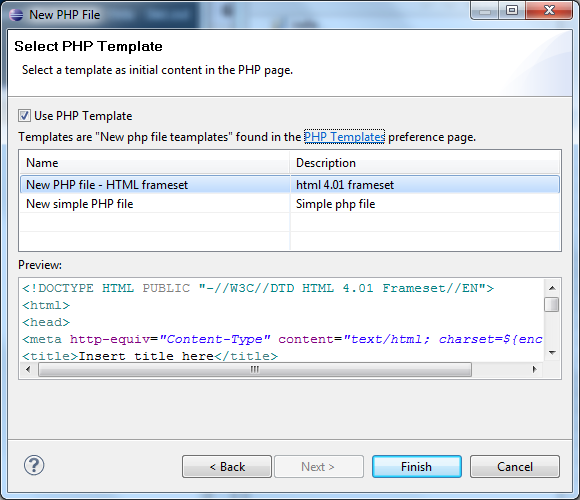
Task: Close the New PHP File dialog
Action: [549, 10]
